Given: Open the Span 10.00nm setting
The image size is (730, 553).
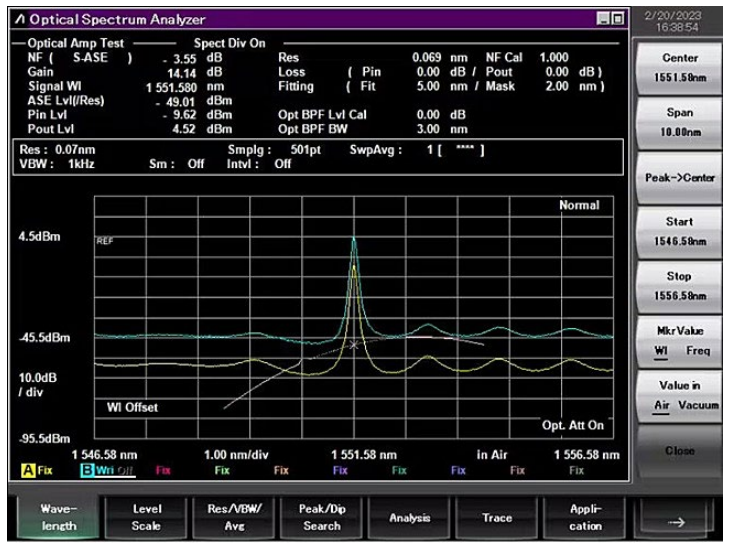Looking at the screenshot, I should point(680,123).
